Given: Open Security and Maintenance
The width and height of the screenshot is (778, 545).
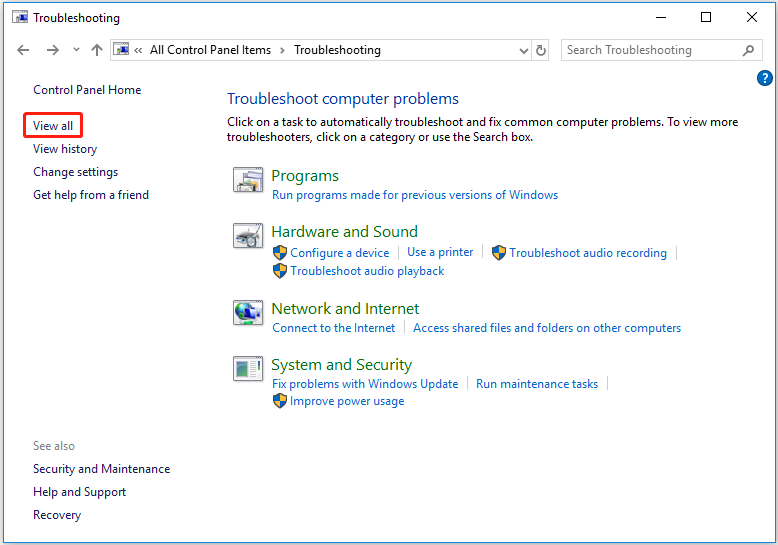Looking at the screenshot, I should pos(102,469).
